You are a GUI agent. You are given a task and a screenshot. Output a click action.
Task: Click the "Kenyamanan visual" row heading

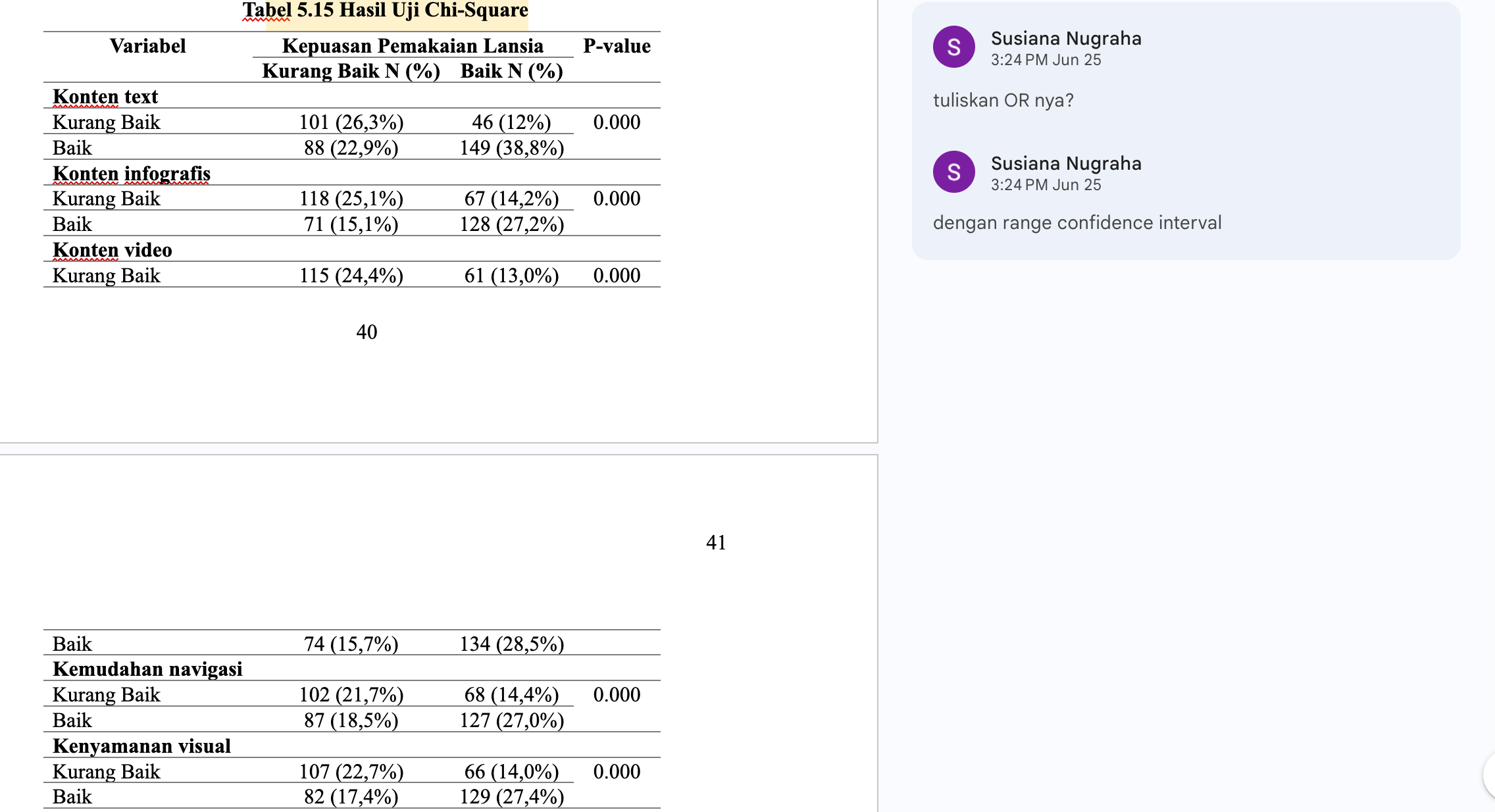141,746
